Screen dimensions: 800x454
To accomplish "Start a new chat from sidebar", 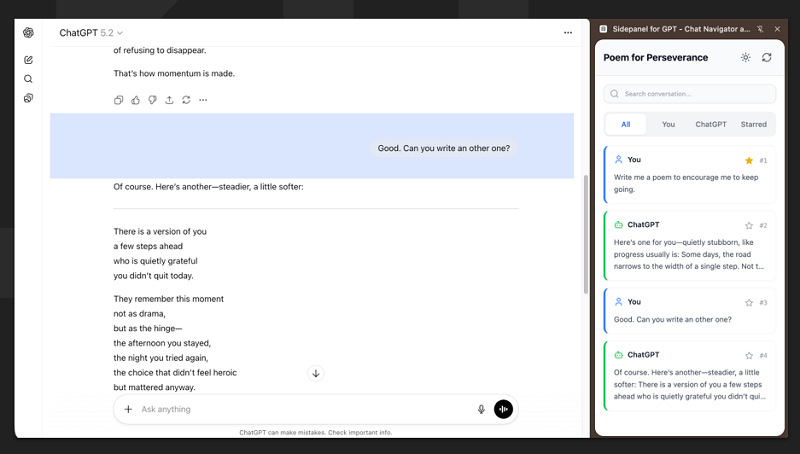I will [29, 59].
